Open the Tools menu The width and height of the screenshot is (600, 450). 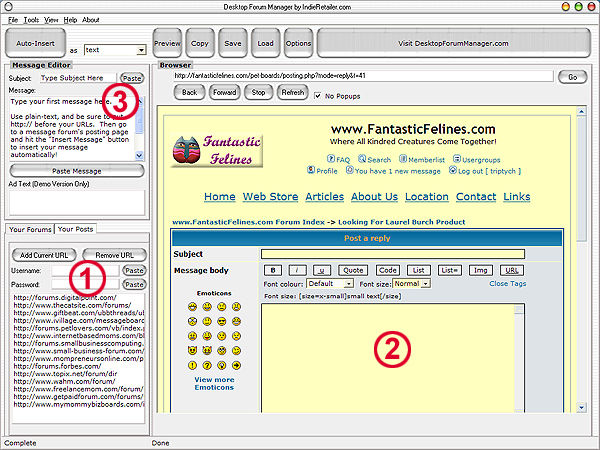click(x=31, y=19)
